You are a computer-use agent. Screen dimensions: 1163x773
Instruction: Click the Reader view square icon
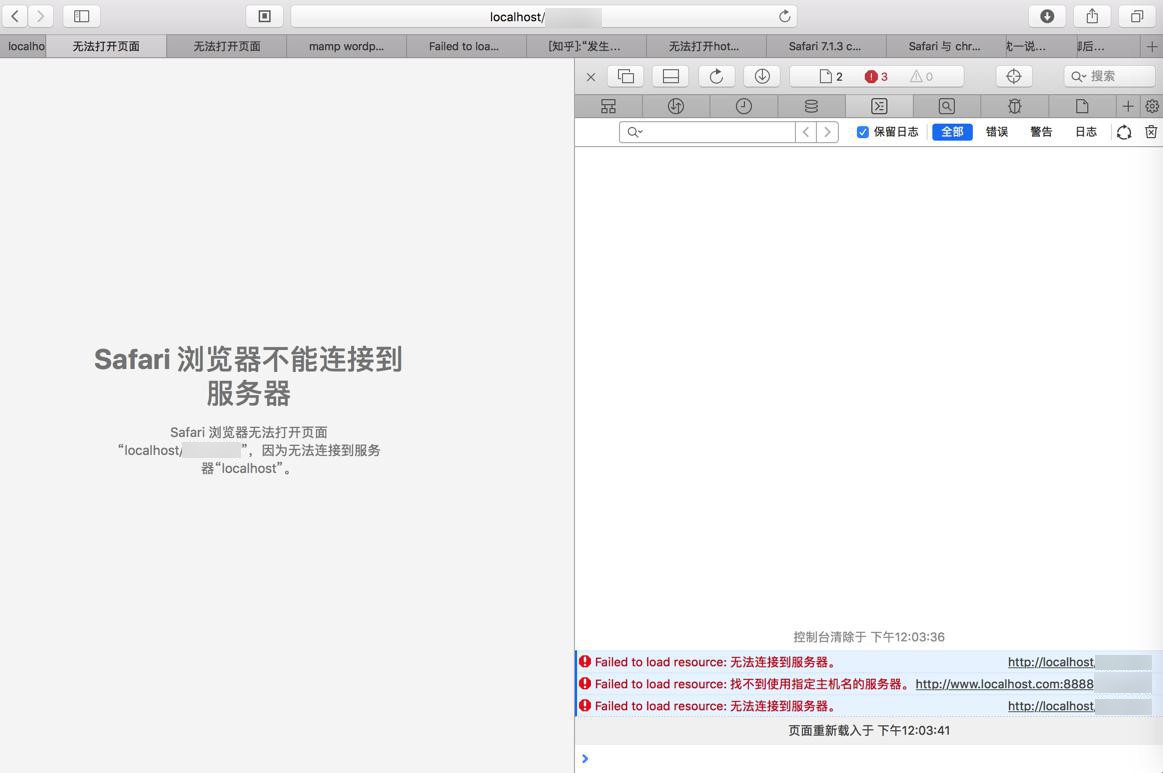265,16
